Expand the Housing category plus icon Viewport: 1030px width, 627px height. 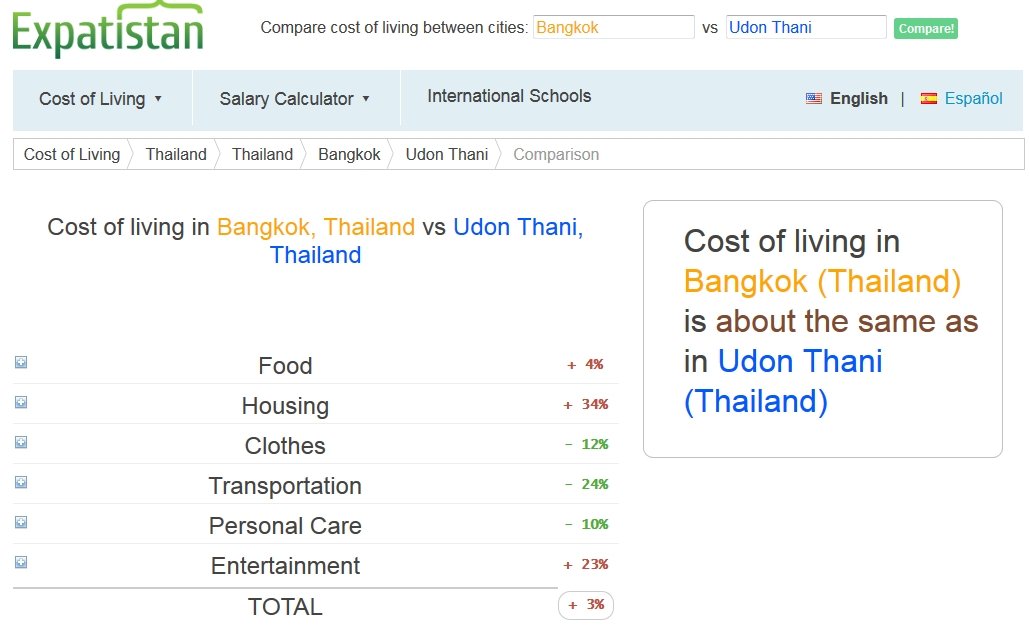21,402
